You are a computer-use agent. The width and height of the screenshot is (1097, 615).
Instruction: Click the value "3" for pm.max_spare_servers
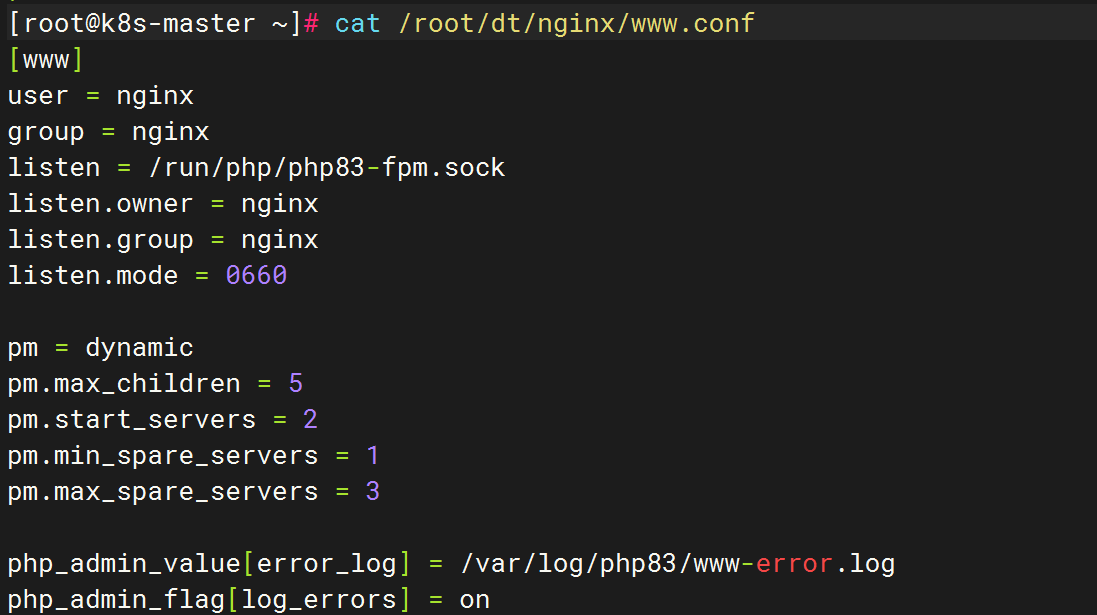coord(373,491)
